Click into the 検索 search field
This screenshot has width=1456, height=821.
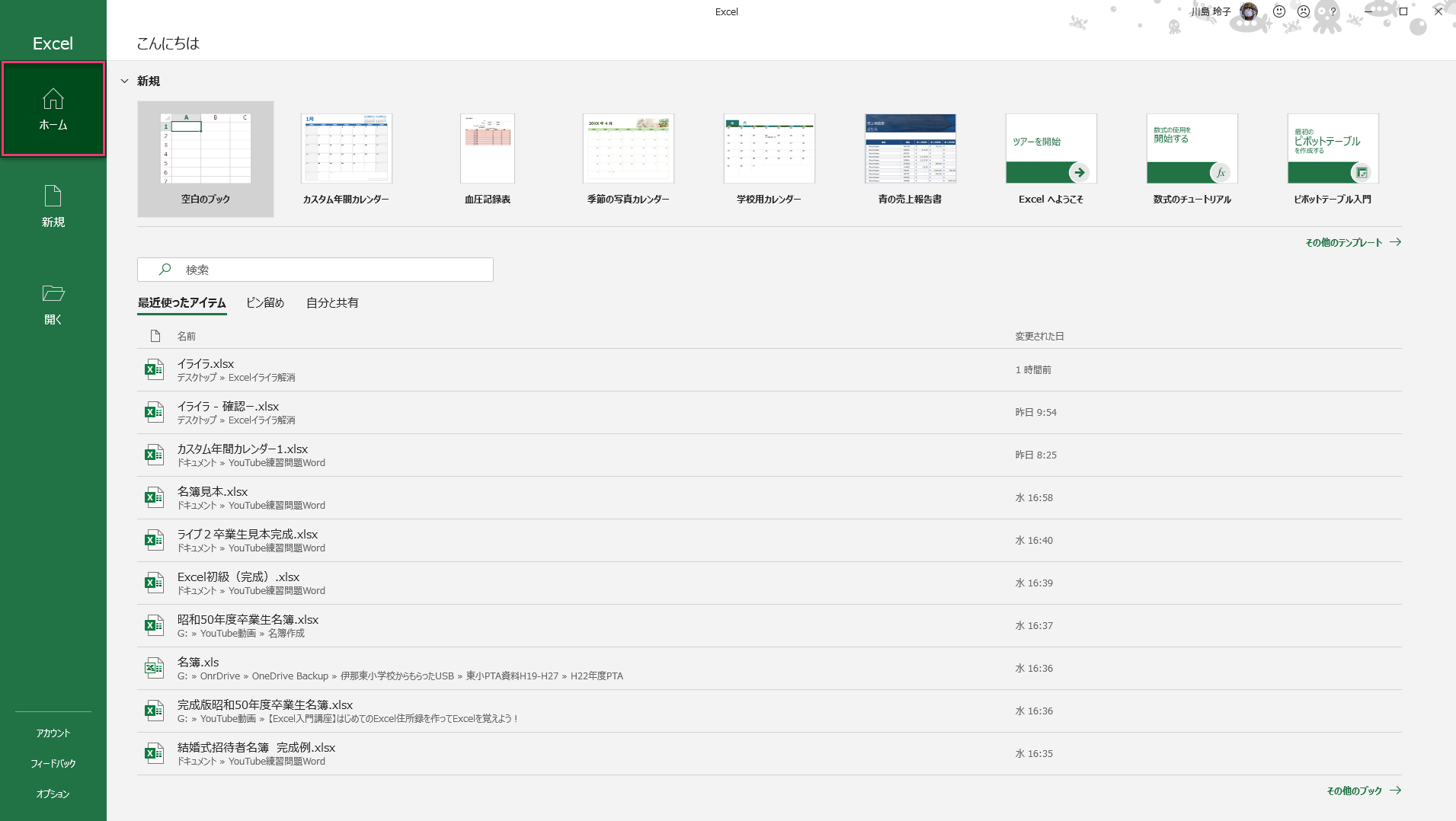(315, 270)
